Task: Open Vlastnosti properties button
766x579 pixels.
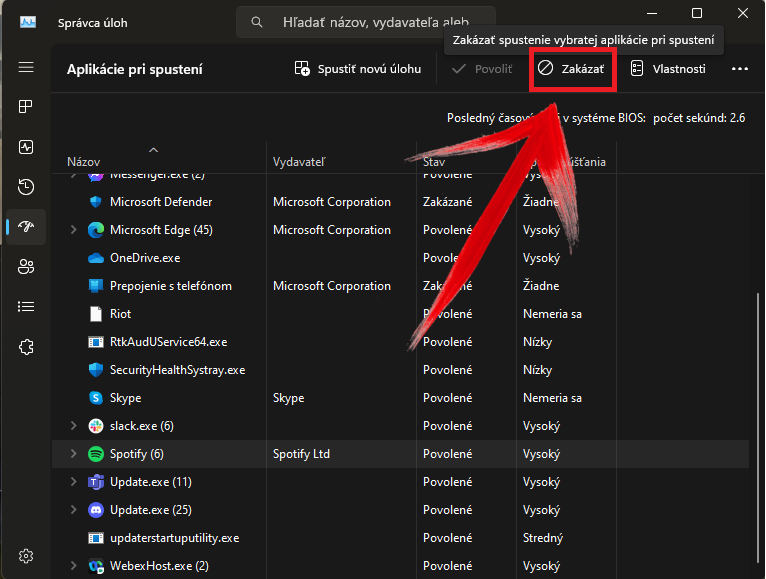Action: click(668, 69)
